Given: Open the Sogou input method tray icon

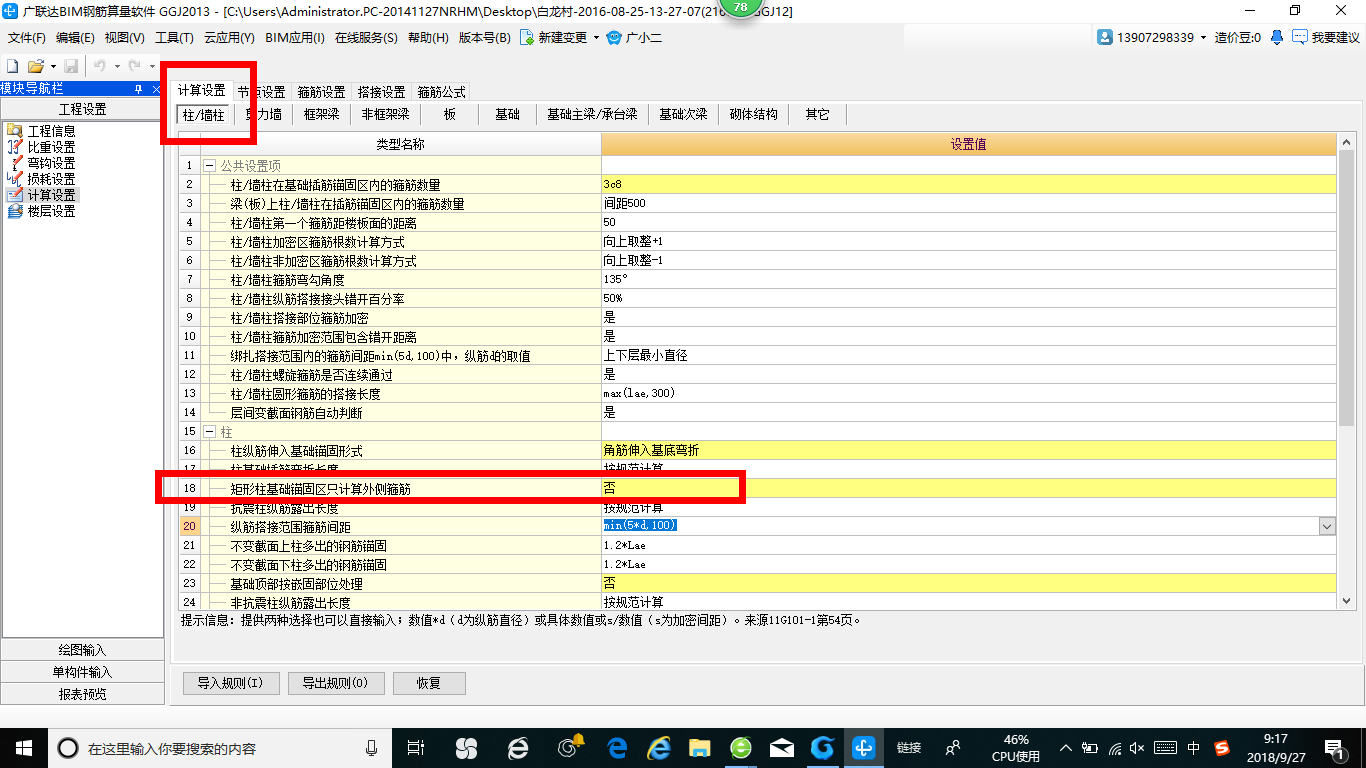Looking at the screenshot, I should [x=1222, y=747].
